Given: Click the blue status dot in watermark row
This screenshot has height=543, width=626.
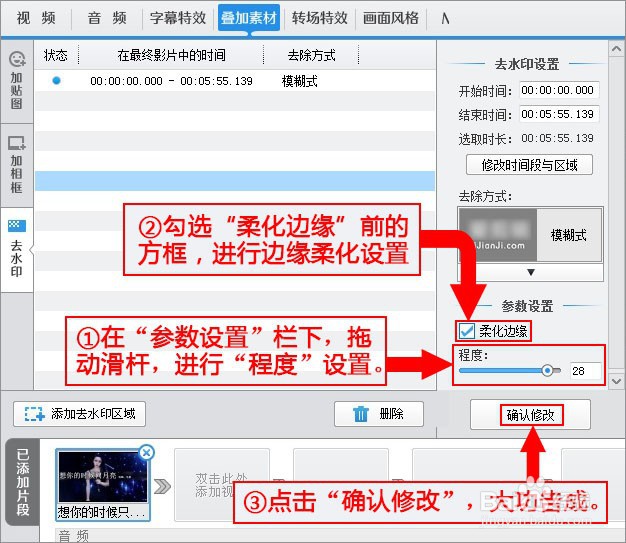Looking at the screenshot, I should 57,81.
